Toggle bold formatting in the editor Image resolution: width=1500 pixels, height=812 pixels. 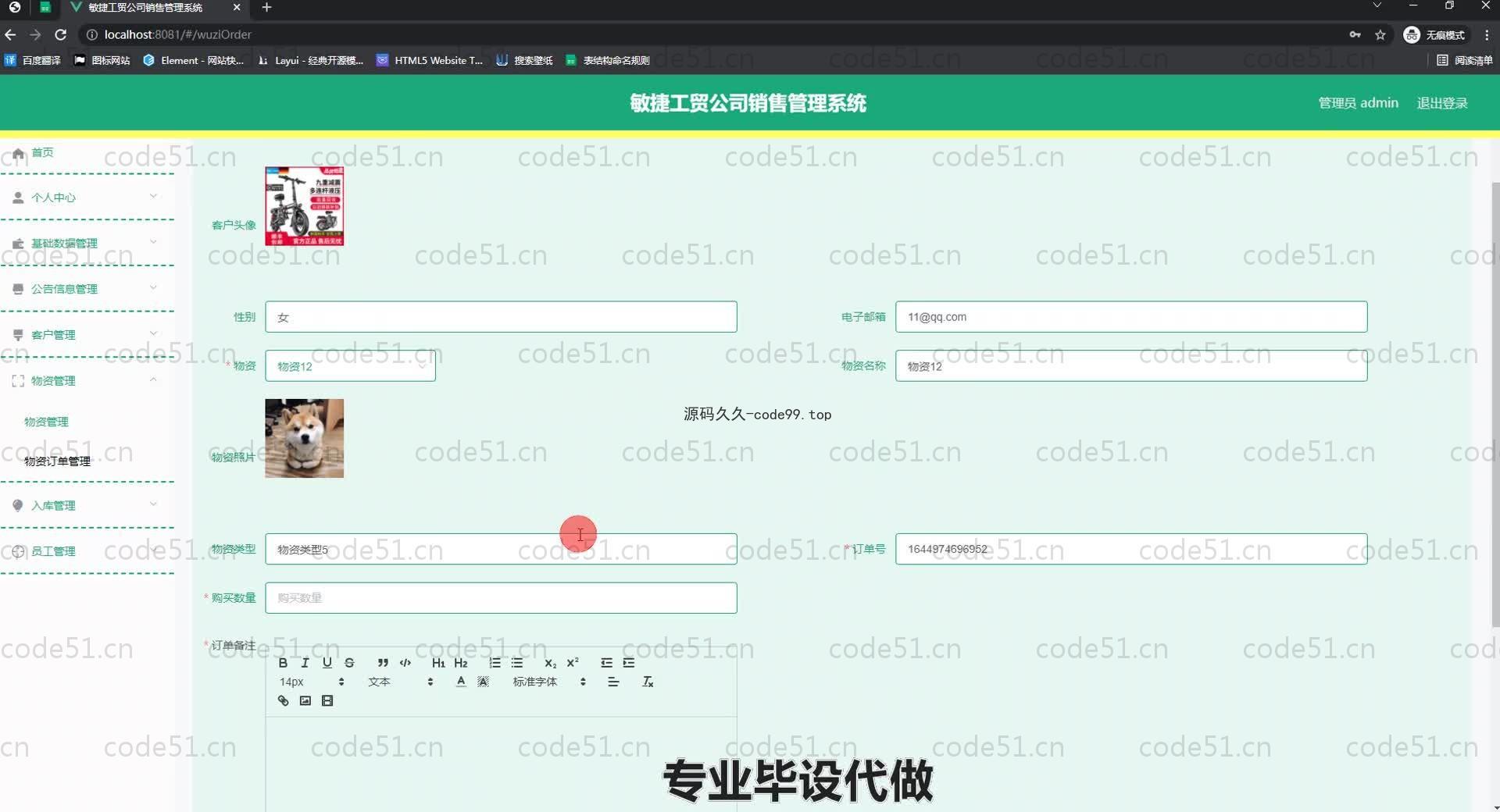(283, 663)
